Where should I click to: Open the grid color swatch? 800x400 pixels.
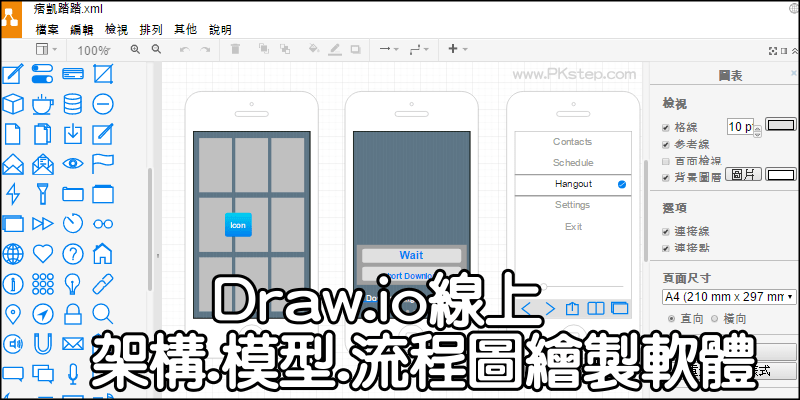781,125
